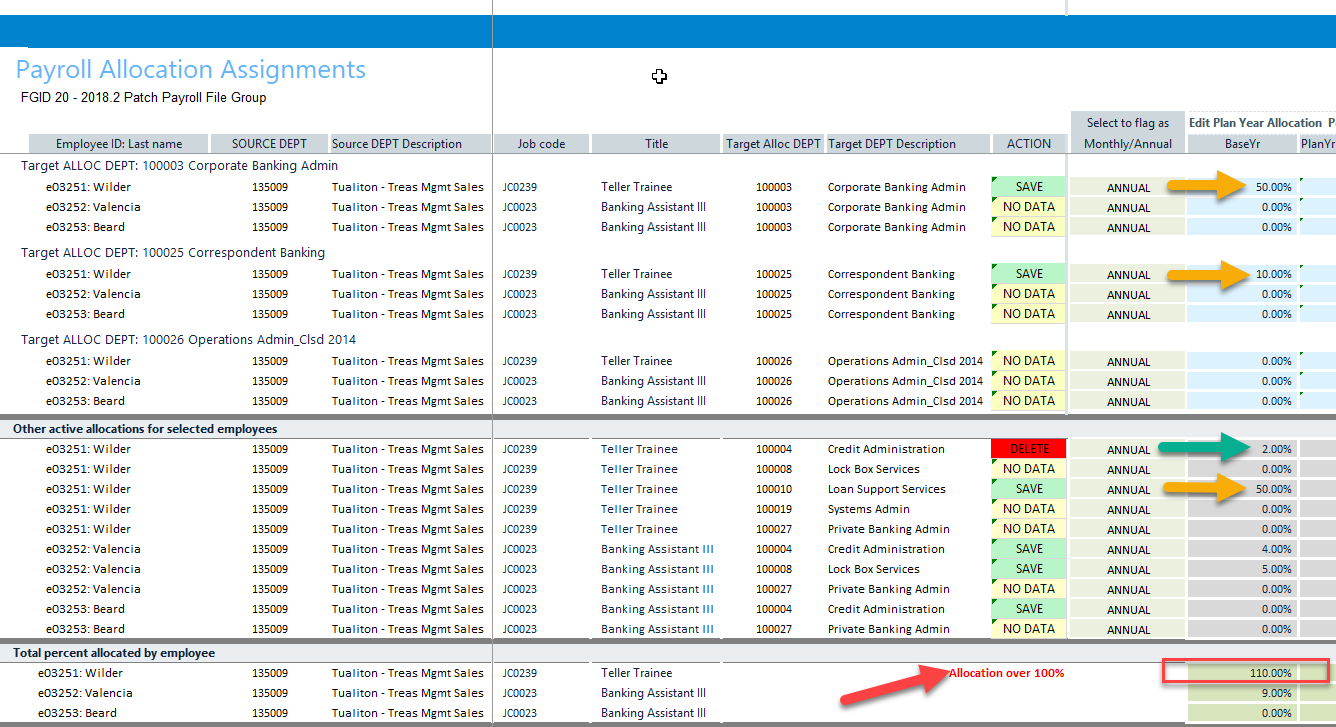Screen dimensions: 1336x727
Task: Open ANNUAL flag for Valencia's Lock Box Services row
Action: click(x=1128, y=570)
